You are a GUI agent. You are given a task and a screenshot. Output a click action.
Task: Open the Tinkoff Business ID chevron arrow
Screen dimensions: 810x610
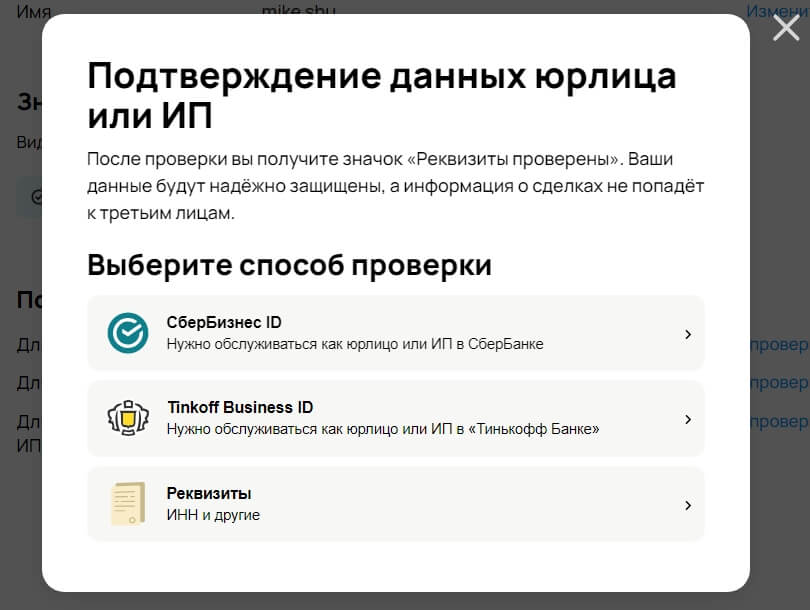[688, 419]
